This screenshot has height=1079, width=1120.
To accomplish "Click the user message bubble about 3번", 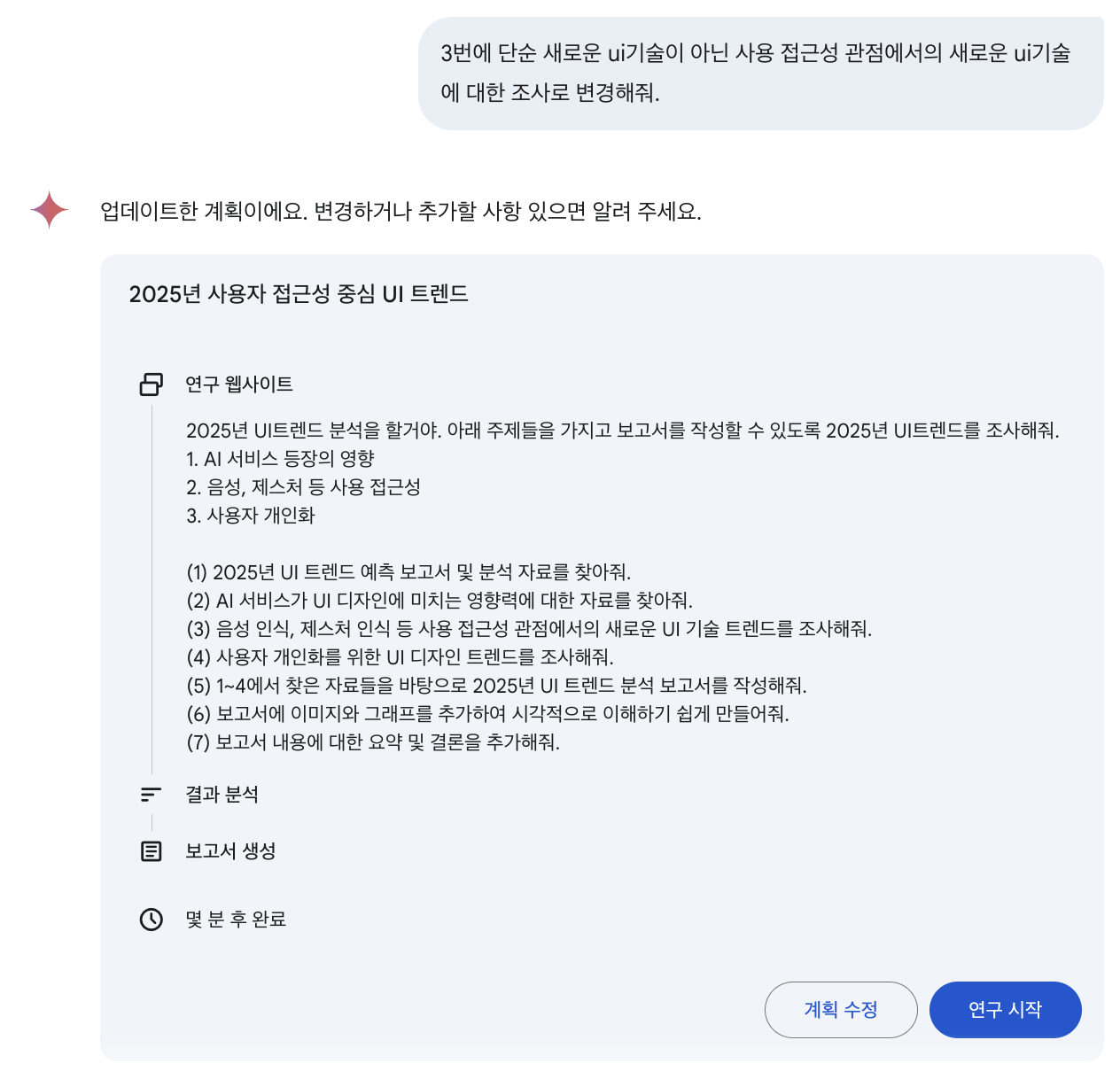I will point(760,73).
